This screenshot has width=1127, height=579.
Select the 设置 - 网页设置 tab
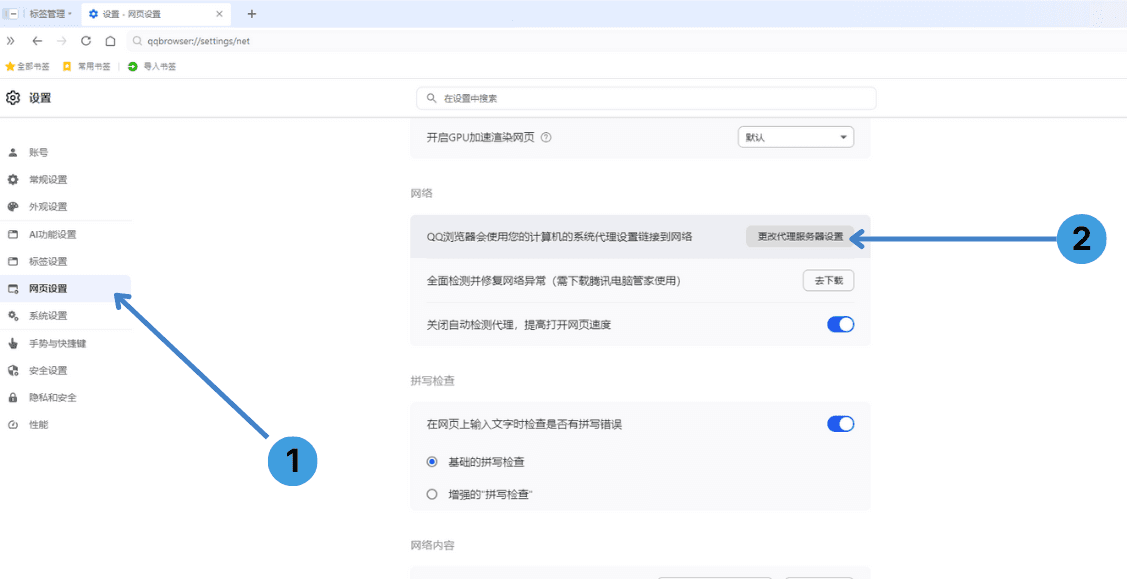tap(155, 14)
